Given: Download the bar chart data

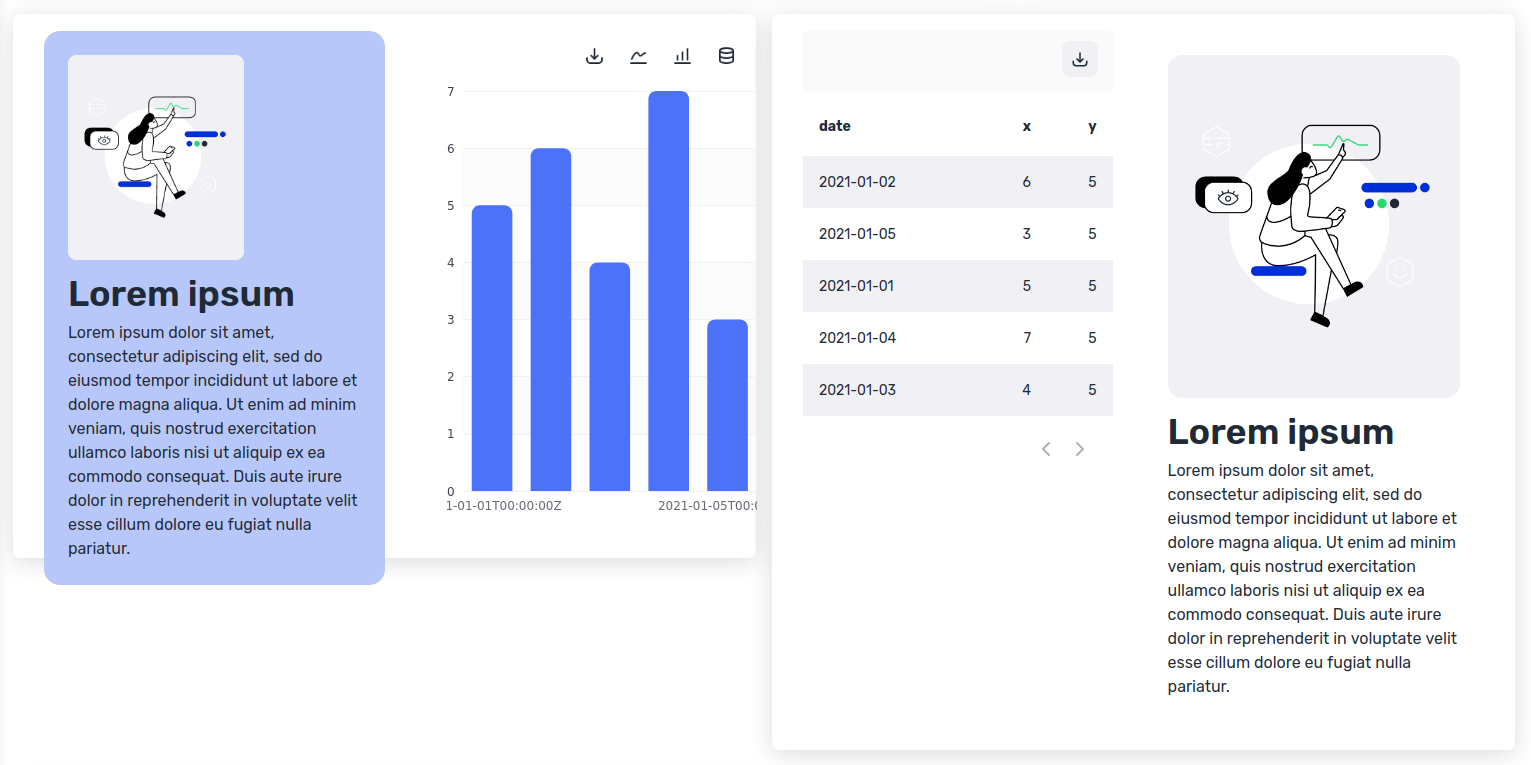Looking at the screenshot, I should pyautogui.click(x=594, y=56).
